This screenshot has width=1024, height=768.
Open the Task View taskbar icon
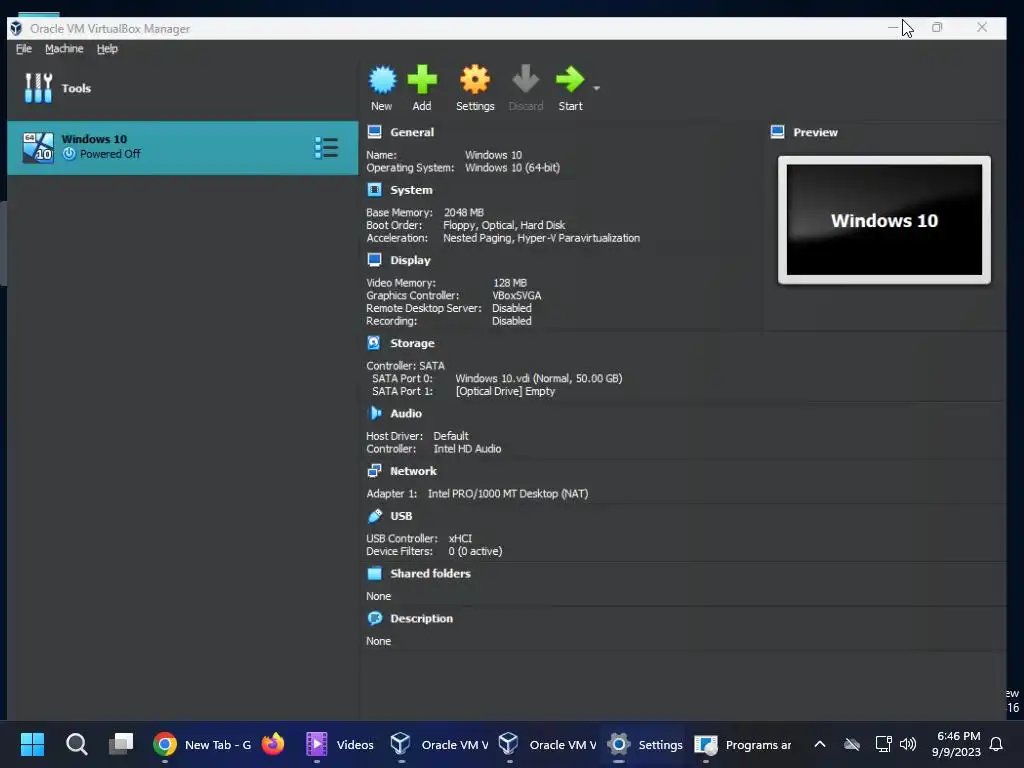click(x=121, y=744)
